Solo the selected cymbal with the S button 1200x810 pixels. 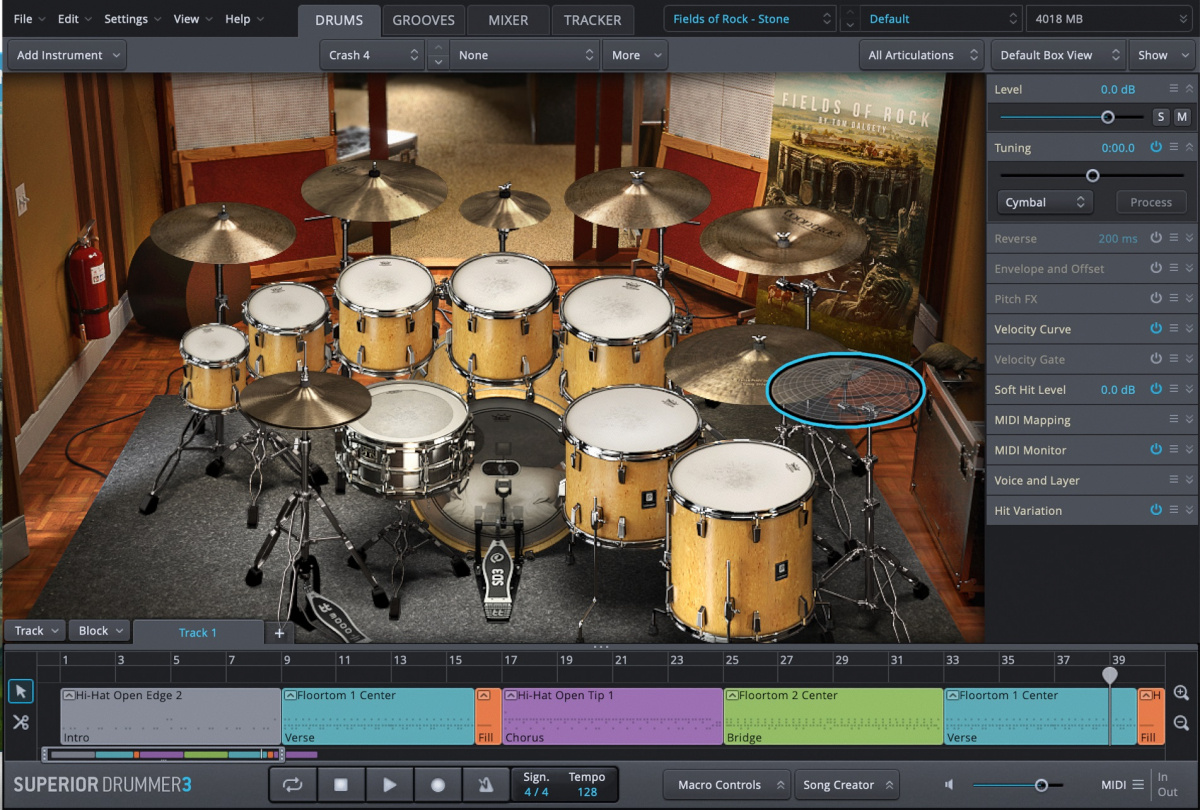coord(1161,116)
